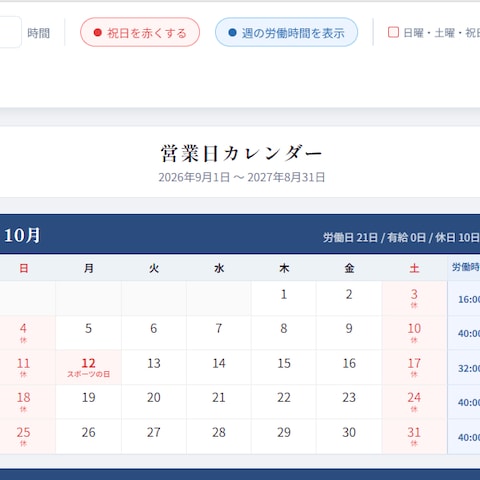Screen dimensions: 480x480
Task: Click the 月 Monday column header
Action: coord(88,268)
